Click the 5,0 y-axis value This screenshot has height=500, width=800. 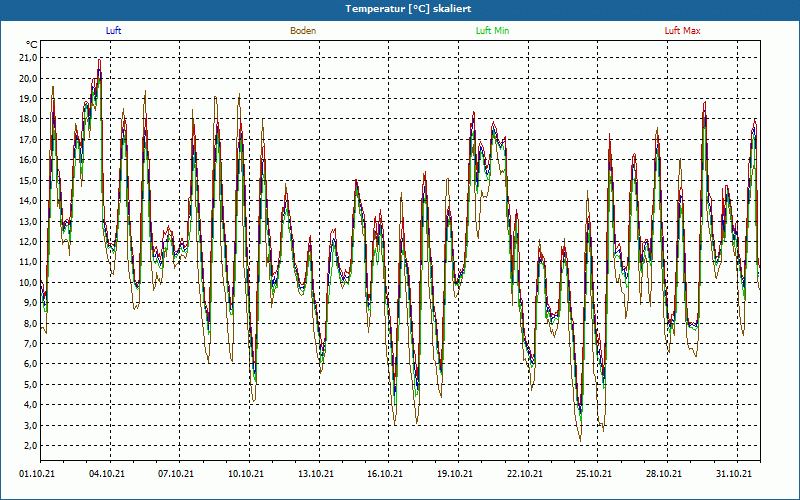(x=31, y=384)
